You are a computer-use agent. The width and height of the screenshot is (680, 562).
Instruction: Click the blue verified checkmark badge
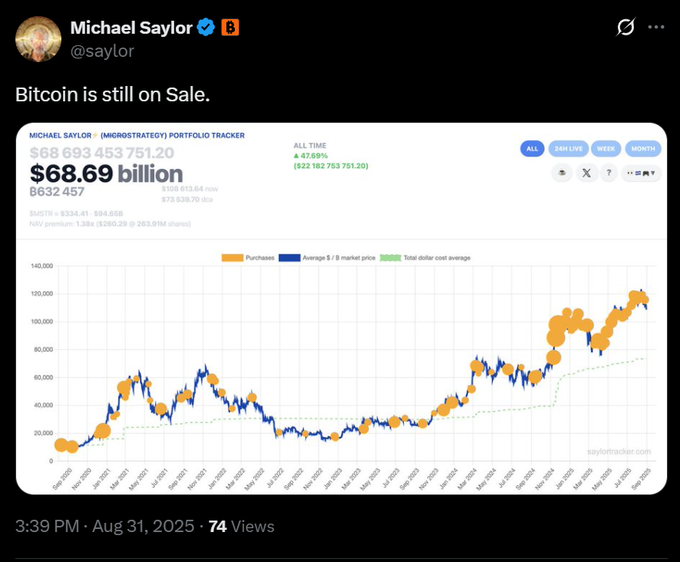coord(206,28)
